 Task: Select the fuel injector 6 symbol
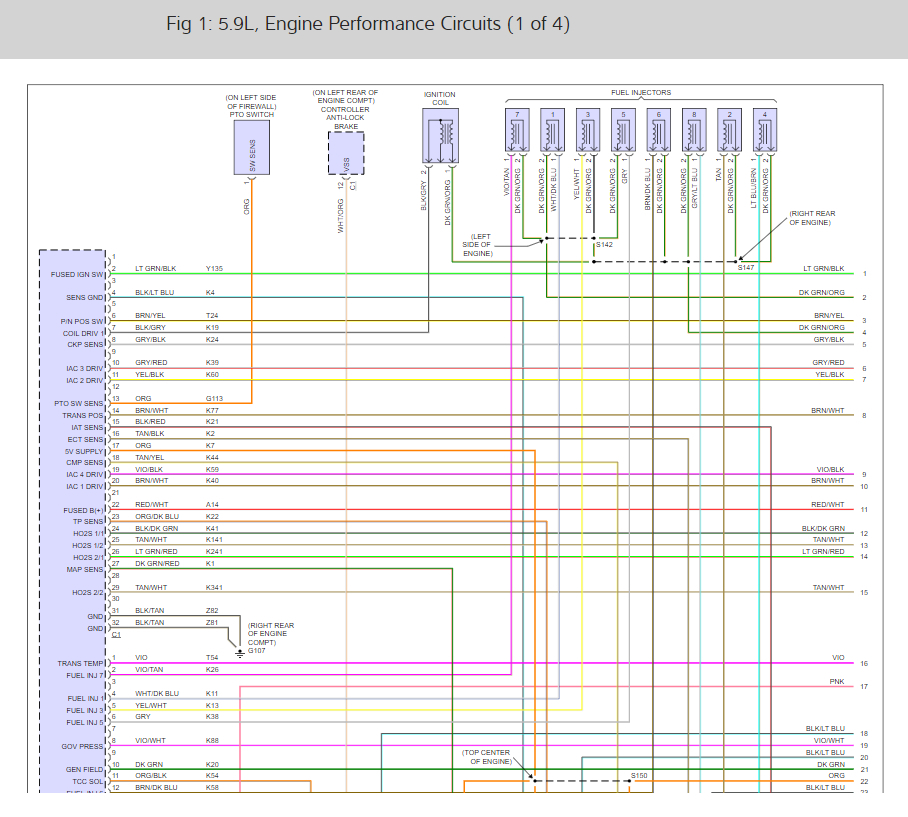point(659,130)
